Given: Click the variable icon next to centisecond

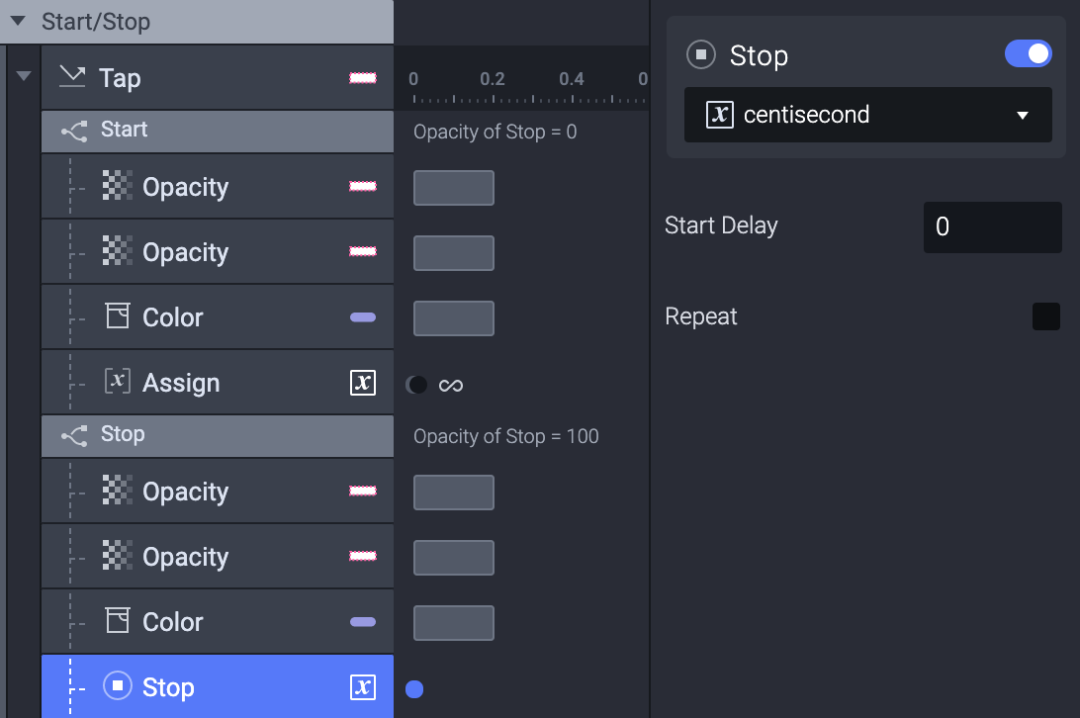Looking at the screenshot, I should coord(720,114).
